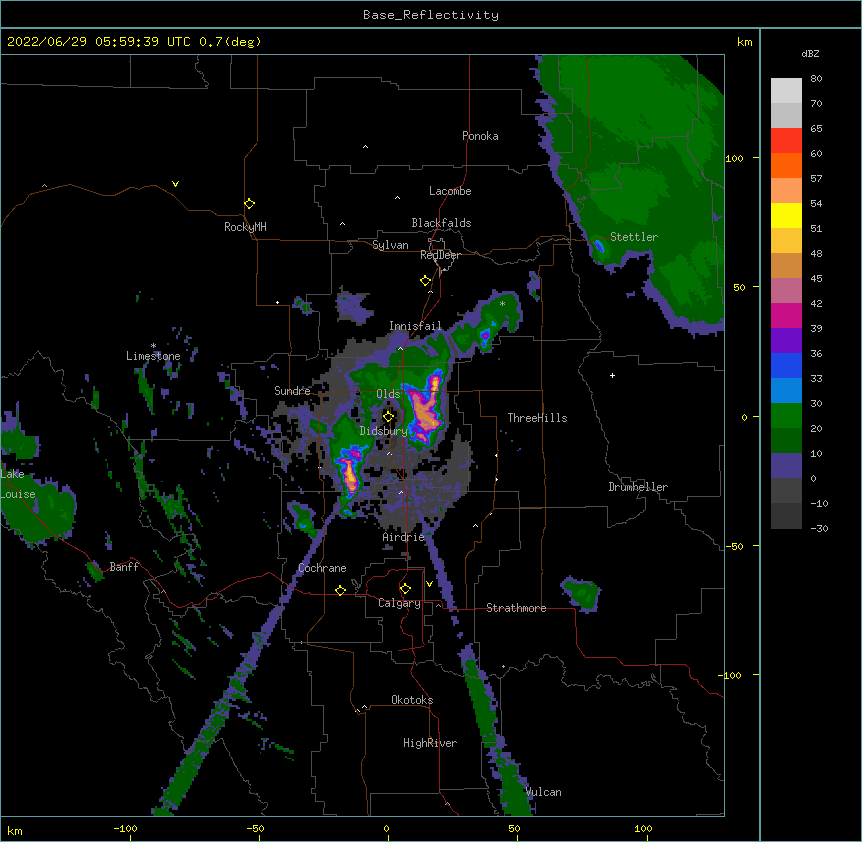The width and height of the screenshot is (862, 842).
Task: Click the Didsbury label
Action: coord(383,431)
